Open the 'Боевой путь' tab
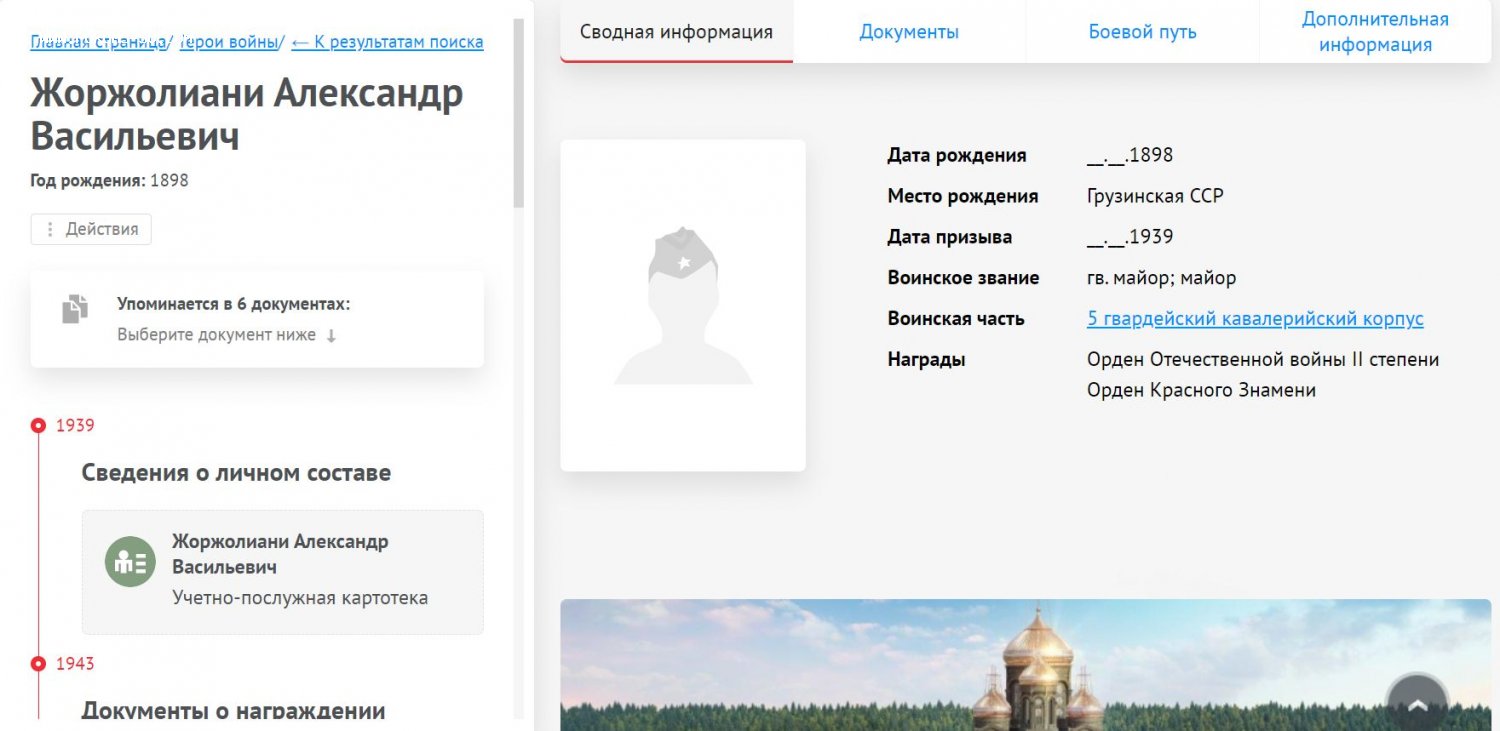 (1142, 32)
